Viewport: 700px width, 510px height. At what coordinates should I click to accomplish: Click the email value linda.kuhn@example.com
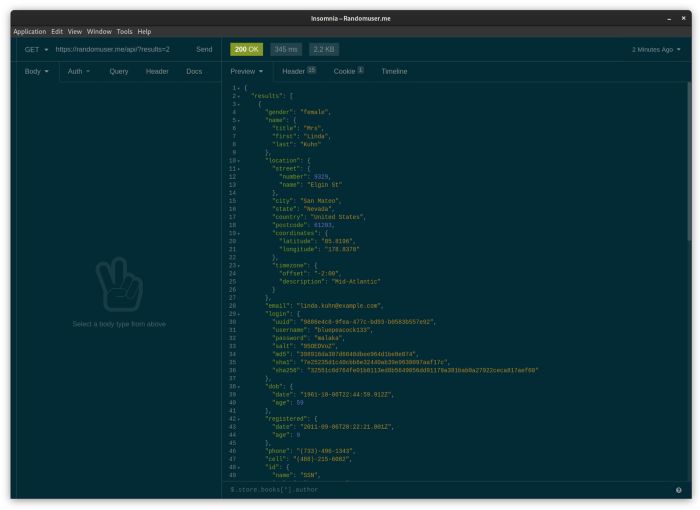[x=338, y=306]
